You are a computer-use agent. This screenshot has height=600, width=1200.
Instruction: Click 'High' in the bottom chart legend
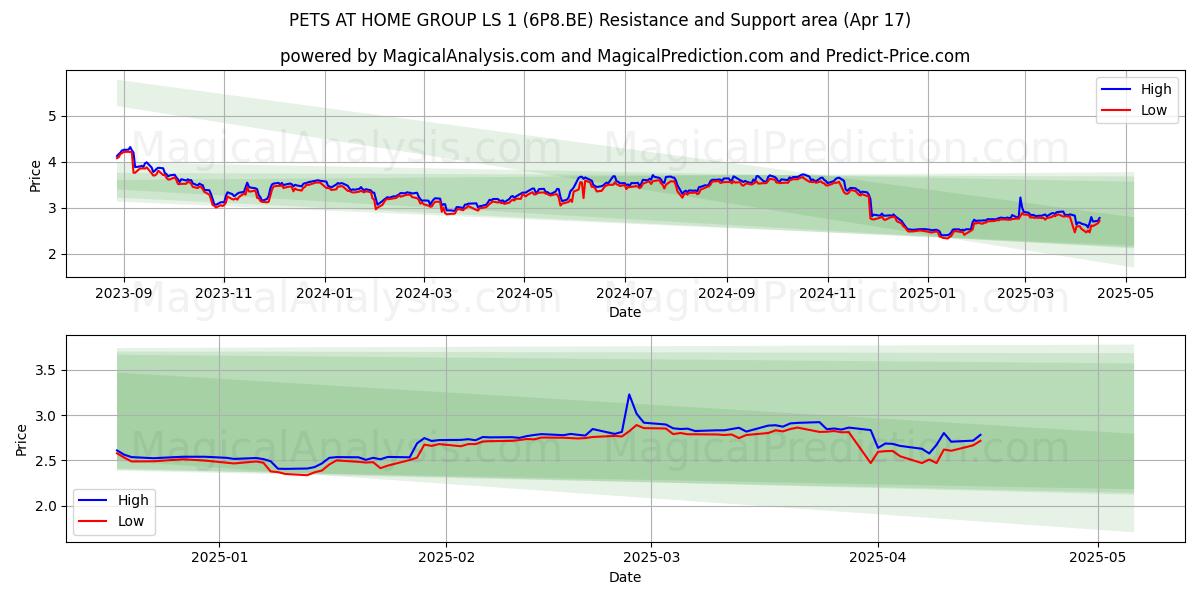(x=133, y=500)
